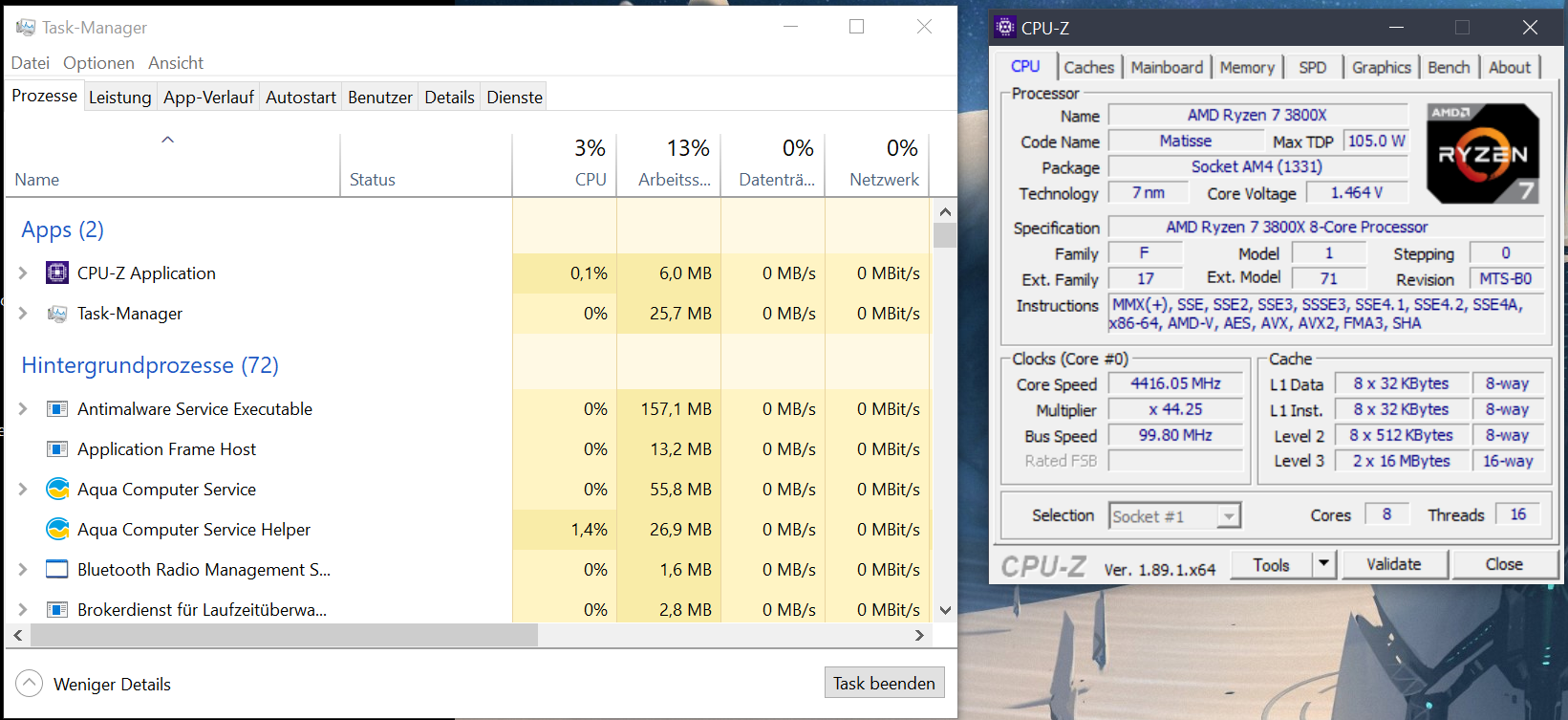Click the Aqua Computer Service Helper icon

click(x=57, y=530)
